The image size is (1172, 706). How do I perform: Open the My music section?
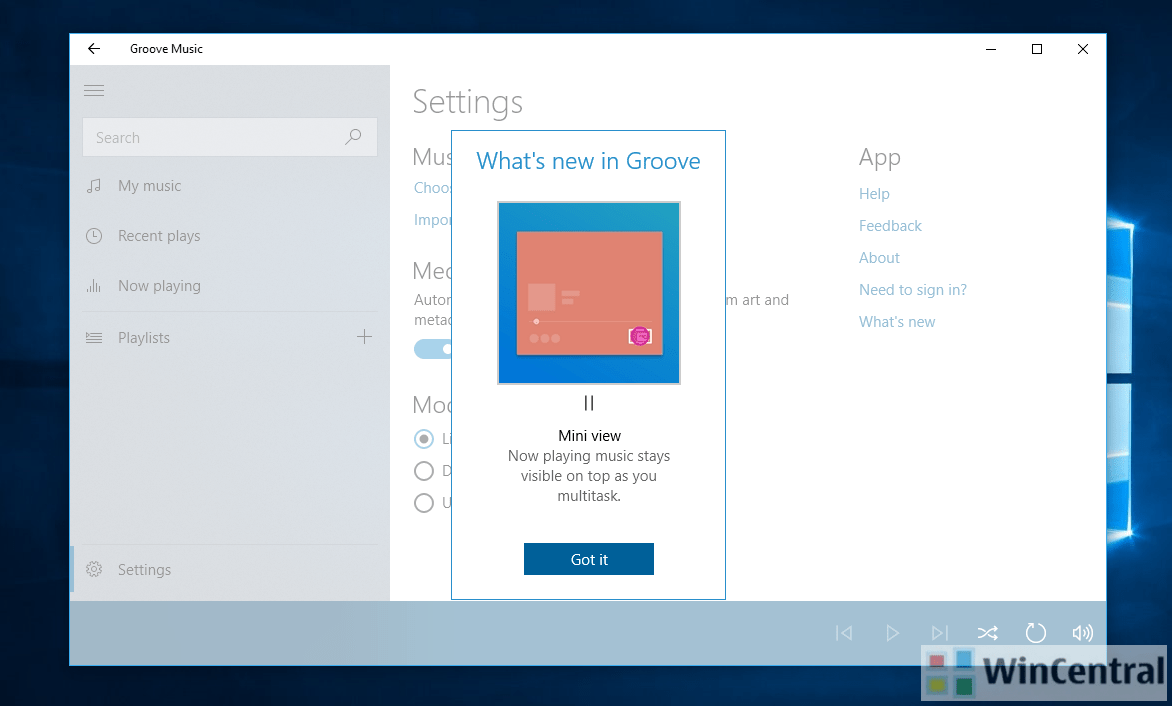click(149, 185)
